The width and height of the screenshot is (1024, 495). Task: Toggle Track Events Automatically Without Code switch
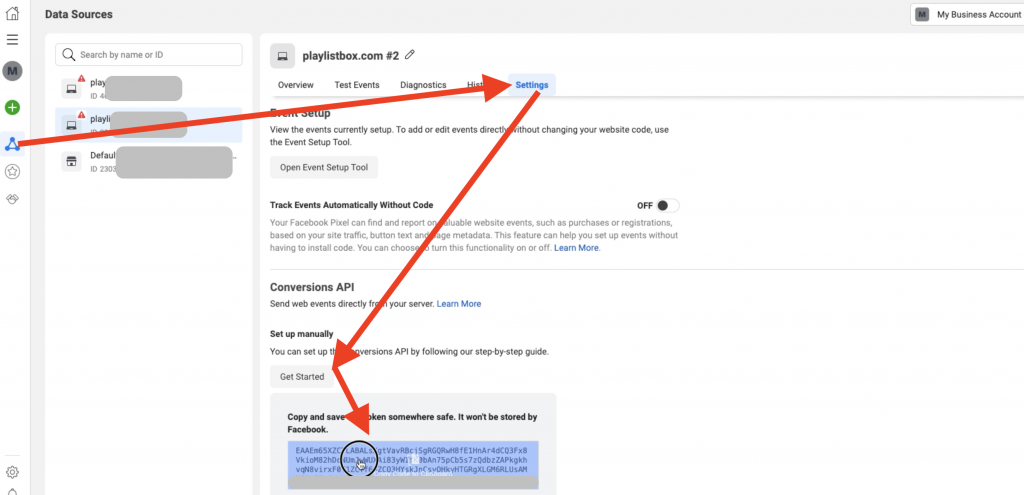click(x=667, y=205)
